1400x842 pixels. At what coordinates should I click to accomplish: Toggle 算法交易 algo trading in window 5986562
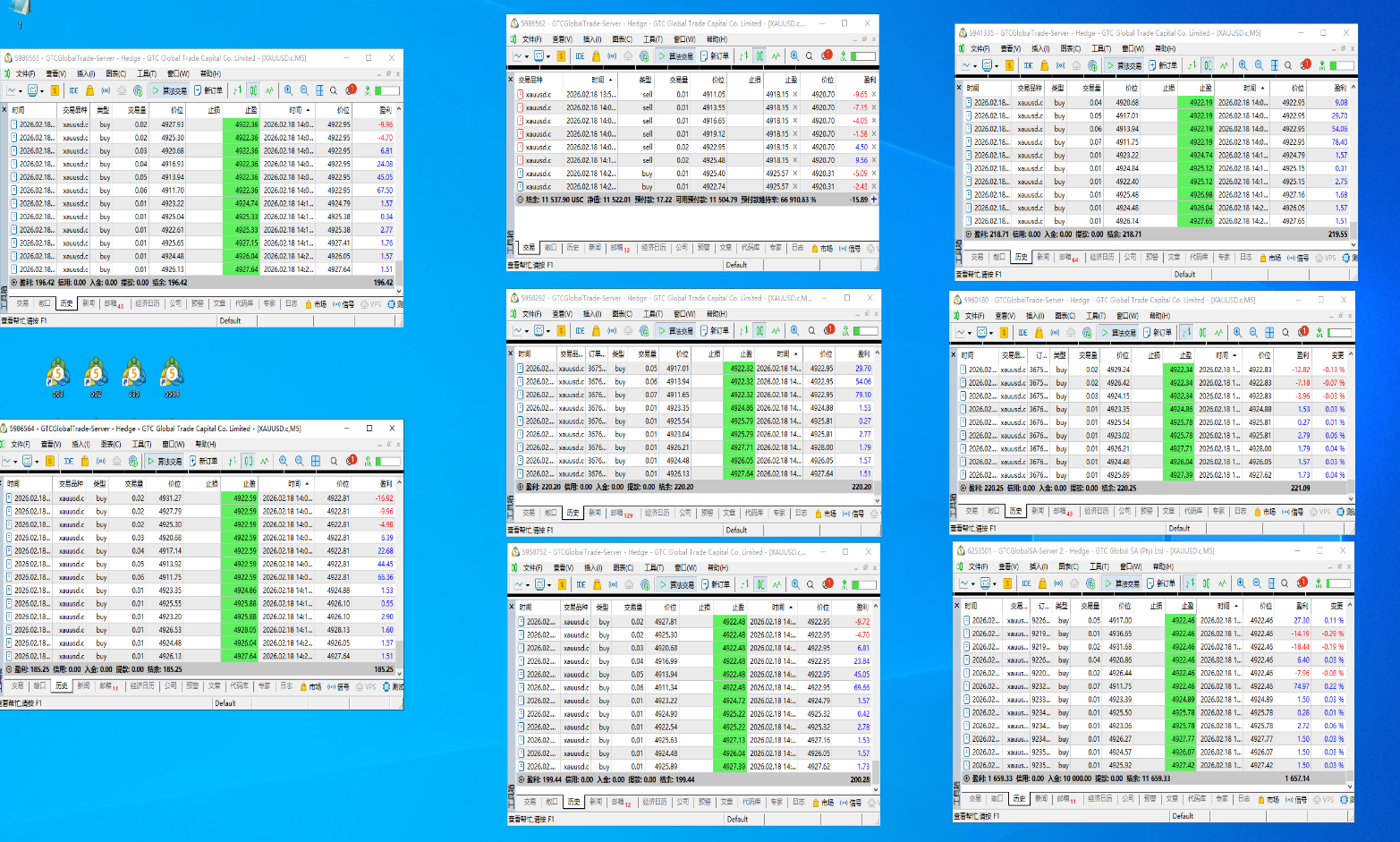click(x=675, y=55)
